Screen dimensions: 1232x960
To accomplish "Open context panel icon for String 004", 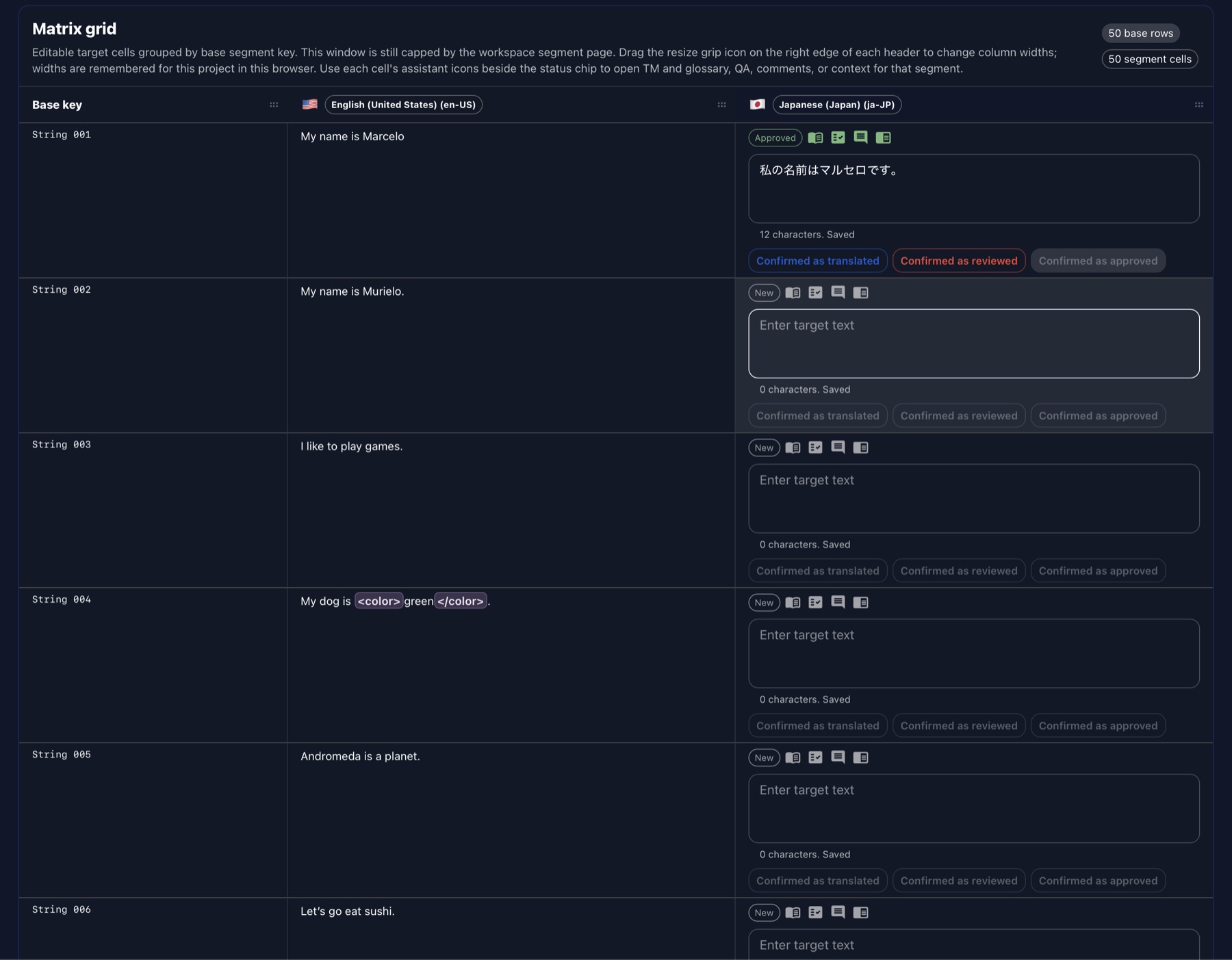I will click(x=860, y=603).
